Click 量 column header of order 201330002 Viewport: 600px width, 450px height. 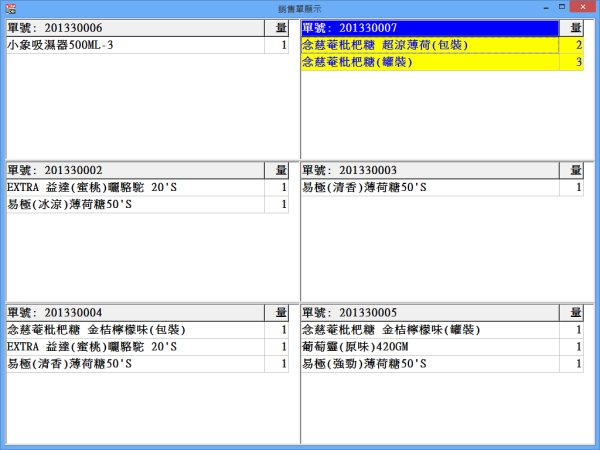point(277,170)
